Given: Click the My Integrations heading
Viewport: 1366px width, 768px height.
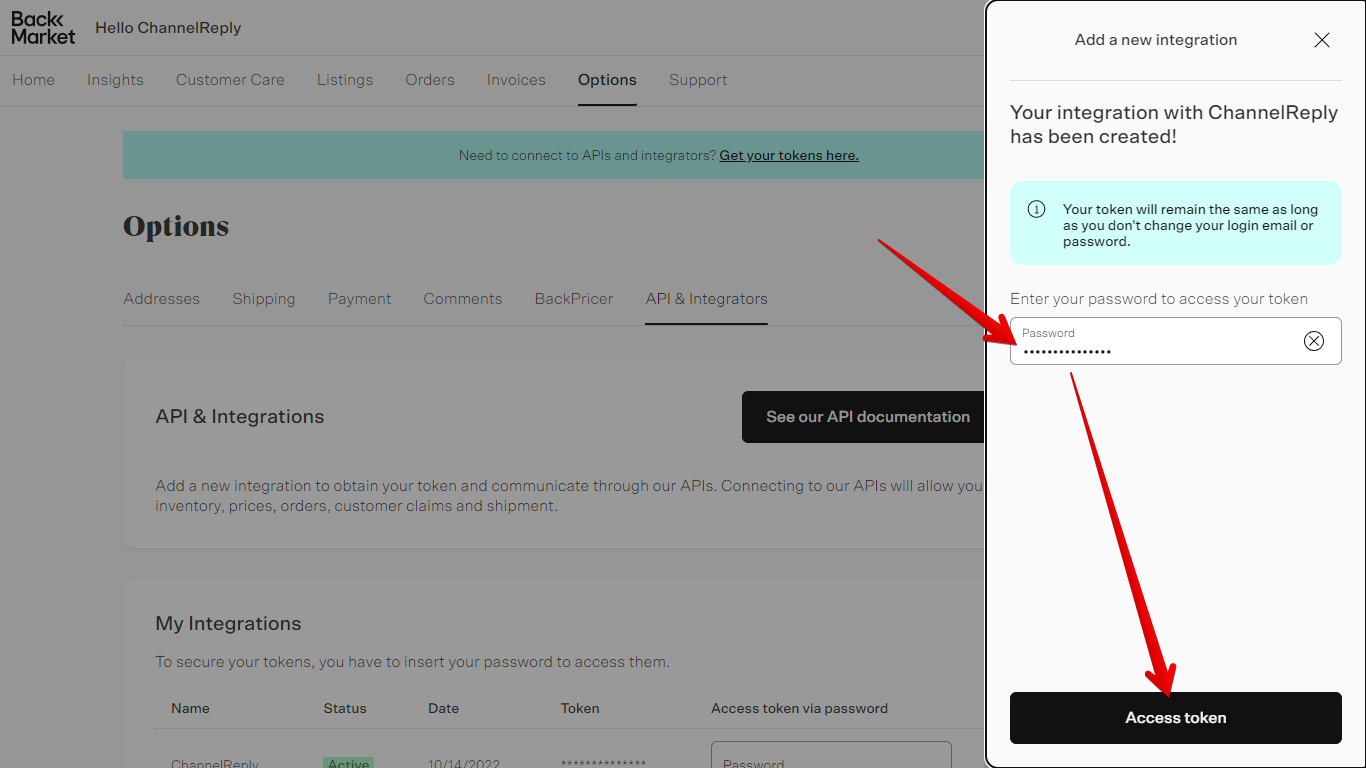Looking at the screenshot, I should coord(228,624).
